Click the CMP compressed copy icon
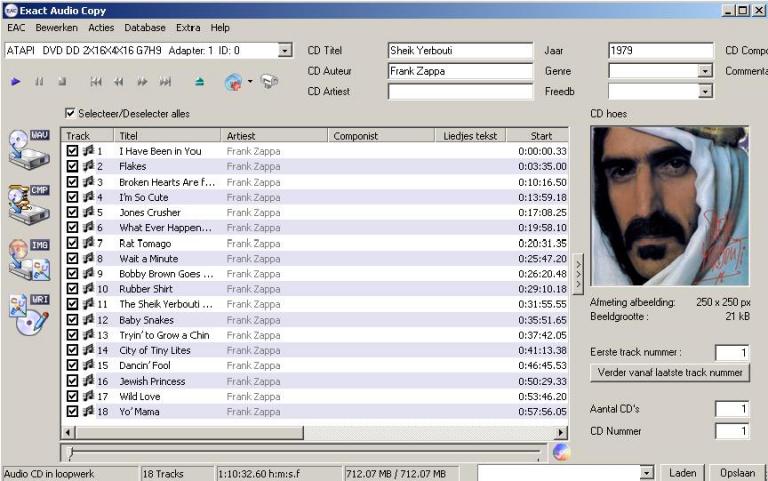 [x=28, y=203]
